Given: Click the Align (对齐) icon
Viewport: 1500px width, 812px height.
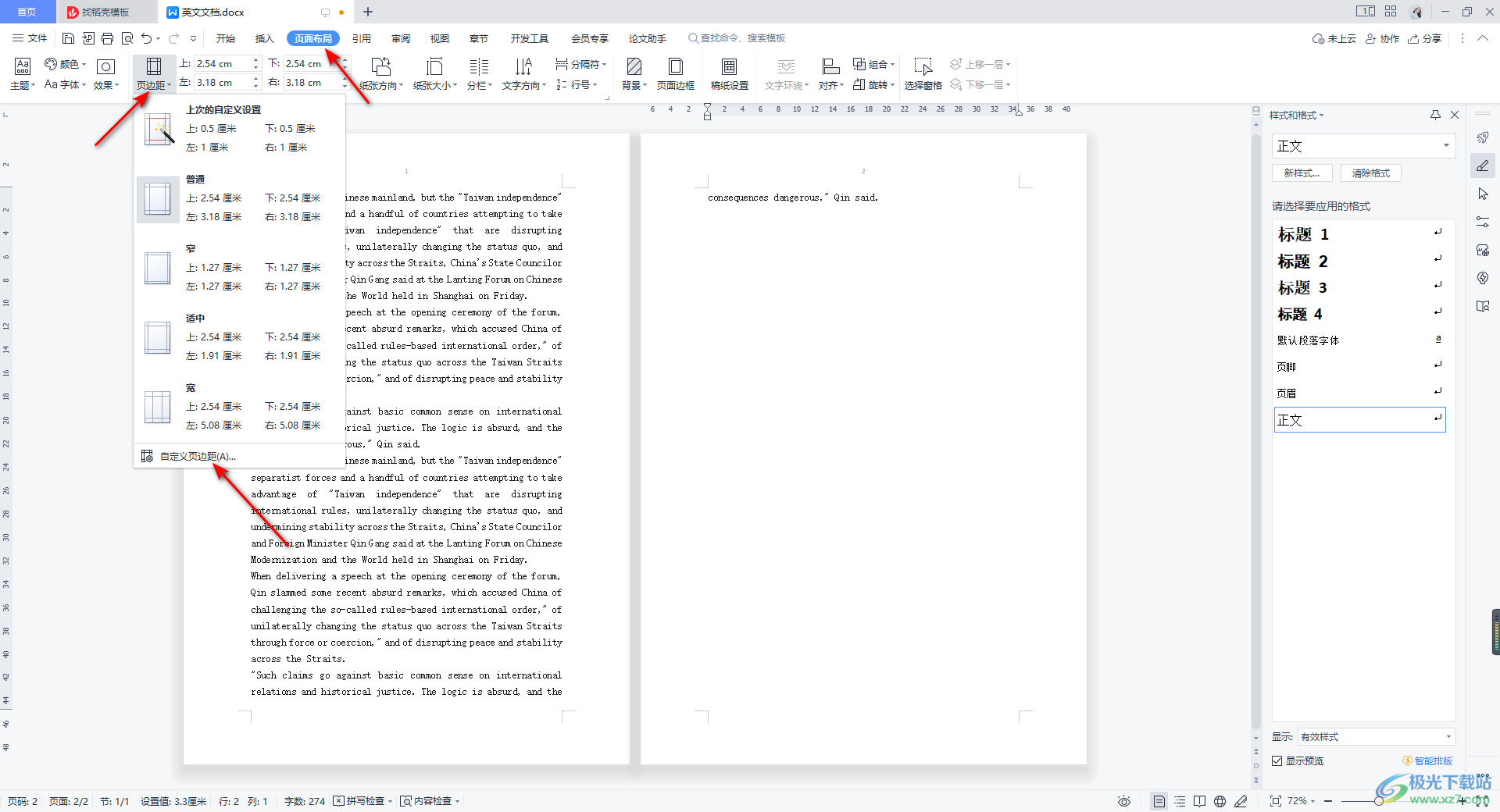Looking at the screenshot, I should pos(831,73).
